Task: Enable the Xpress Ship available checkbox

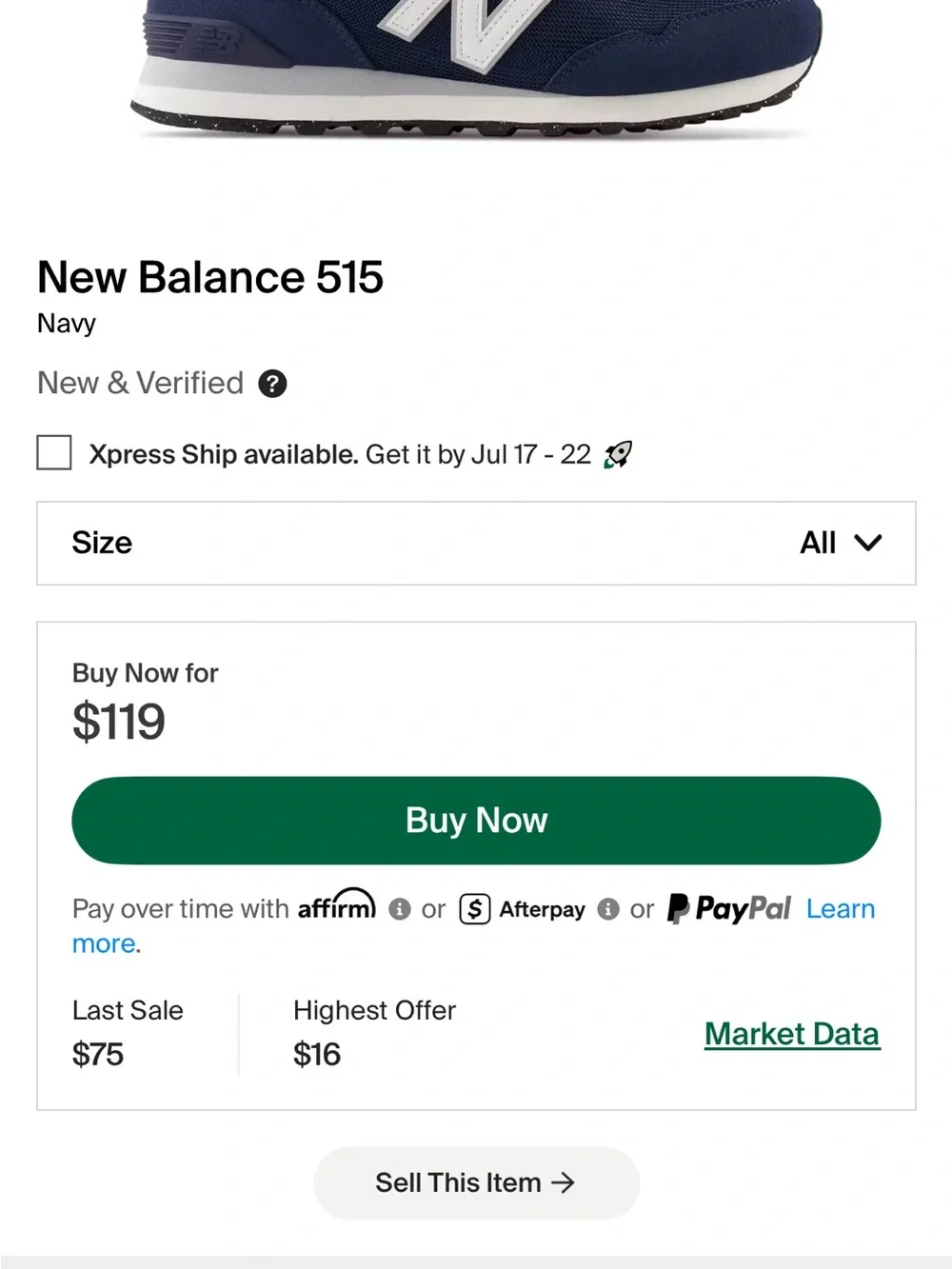Action: pos(54,452)
